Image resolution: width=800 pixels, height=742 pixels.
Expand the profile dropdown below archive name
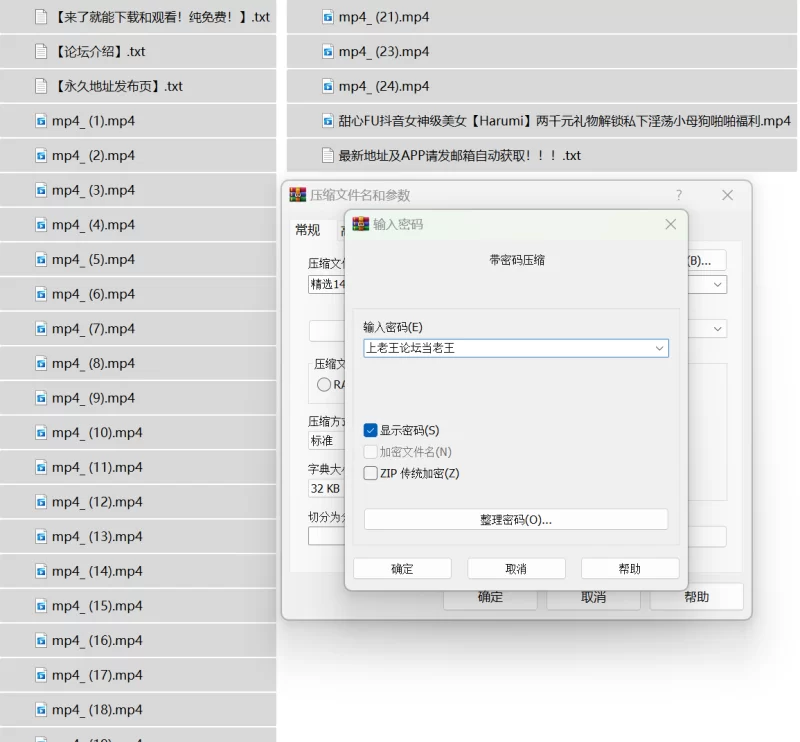(x=717, y=329)
